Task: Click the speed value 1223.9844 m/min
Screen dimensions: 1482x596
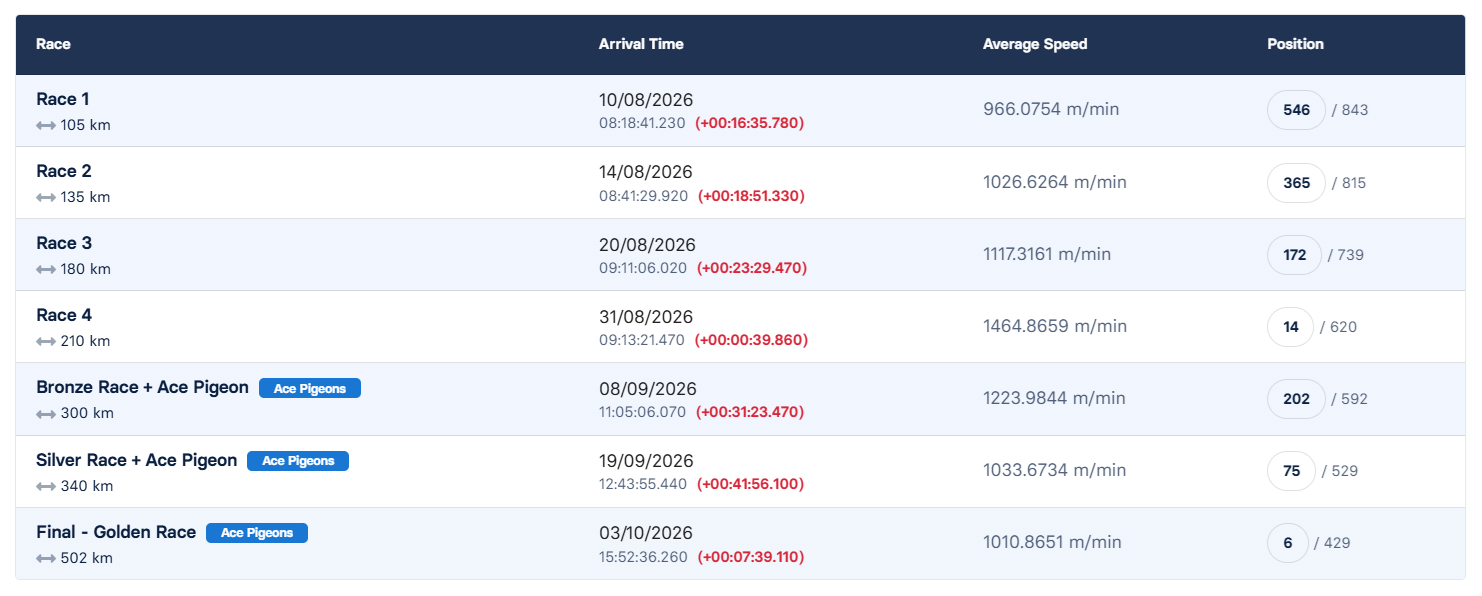Action: 1054,398
